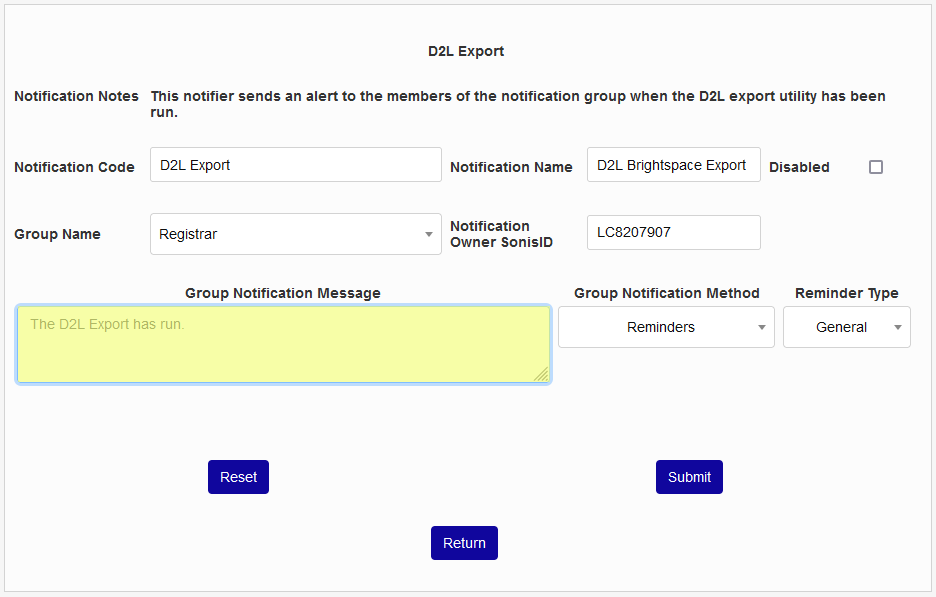Click the "Notification Notes" label
This screenshot has height=597, width=936.
click(x=76, y=96)
